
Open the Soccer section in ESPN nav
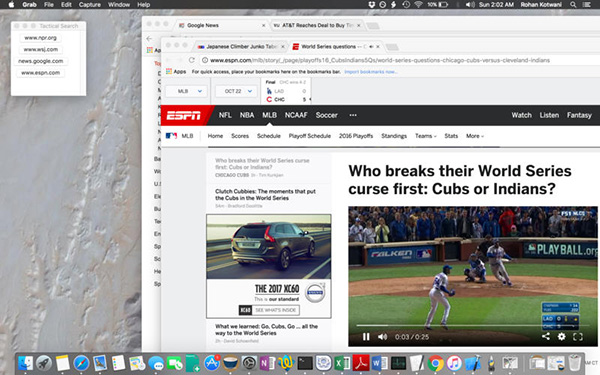click(326, 115)
